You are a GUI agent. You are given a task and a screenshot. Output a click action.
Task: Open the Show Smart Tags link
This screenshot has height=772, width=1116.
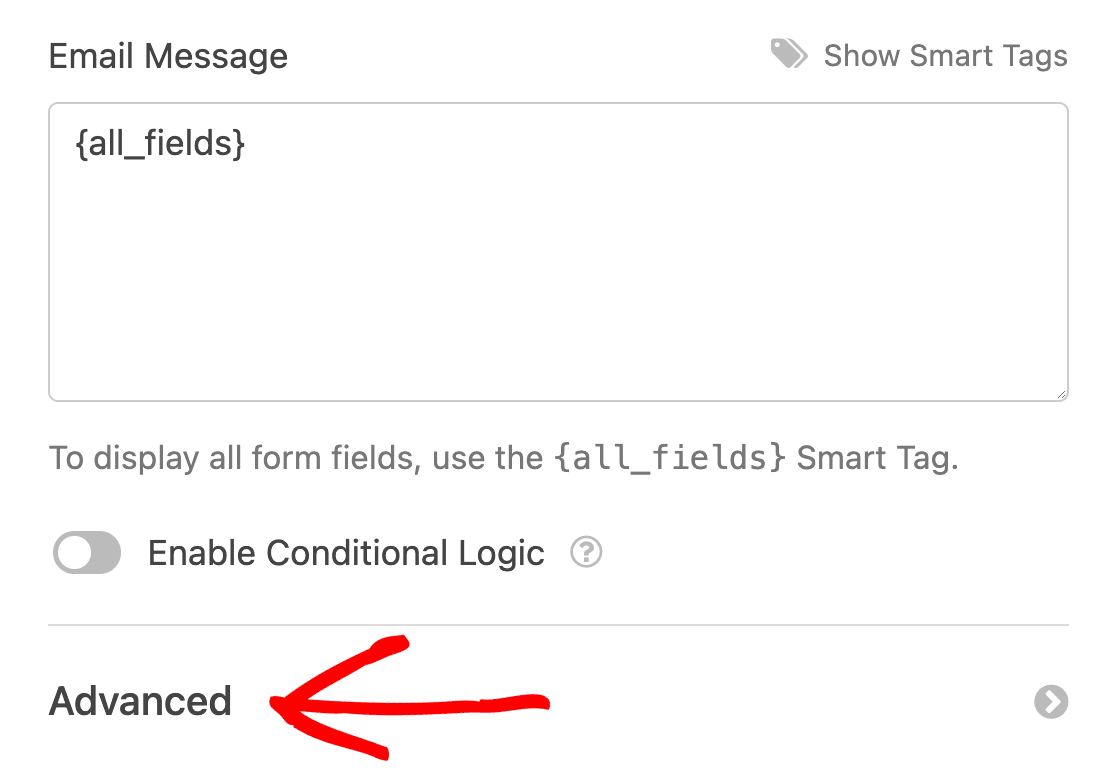pyautogui.click(x=945, y=55)
